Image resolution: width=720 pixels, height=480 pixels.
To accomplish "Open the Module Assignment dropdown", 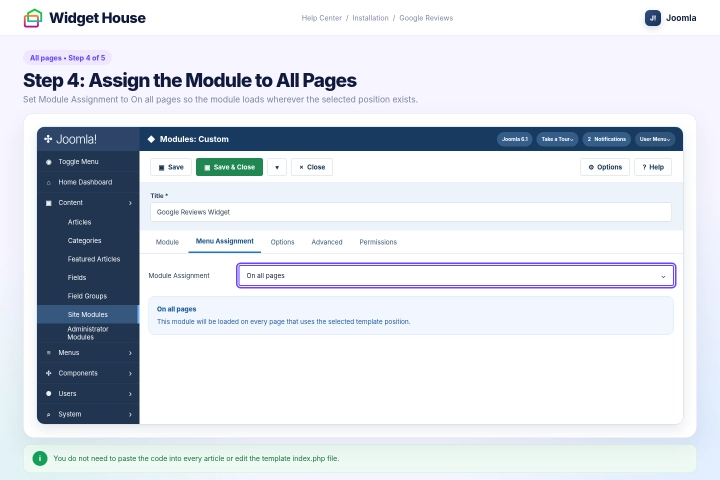I will pyautogui.click(x=456, y=276).
